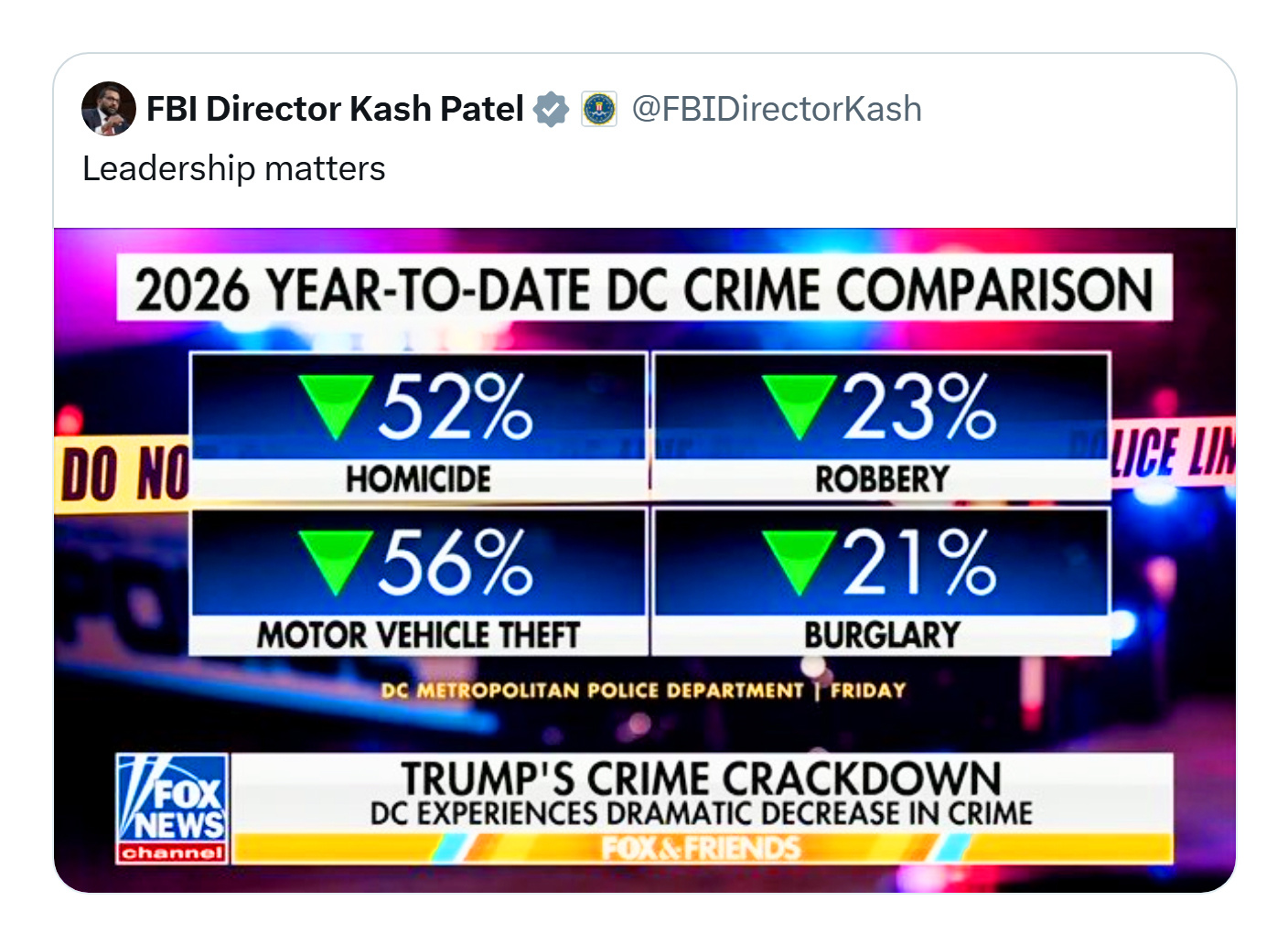Click the blue verified checkmark badge
Screen dimensions: 1288x944
(551, 109)
